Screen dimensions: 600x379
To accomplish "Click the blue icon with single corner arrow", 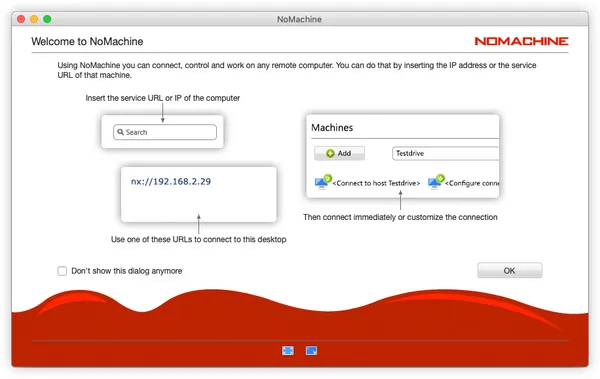I will pyautogui.click(x=311, y=350).
